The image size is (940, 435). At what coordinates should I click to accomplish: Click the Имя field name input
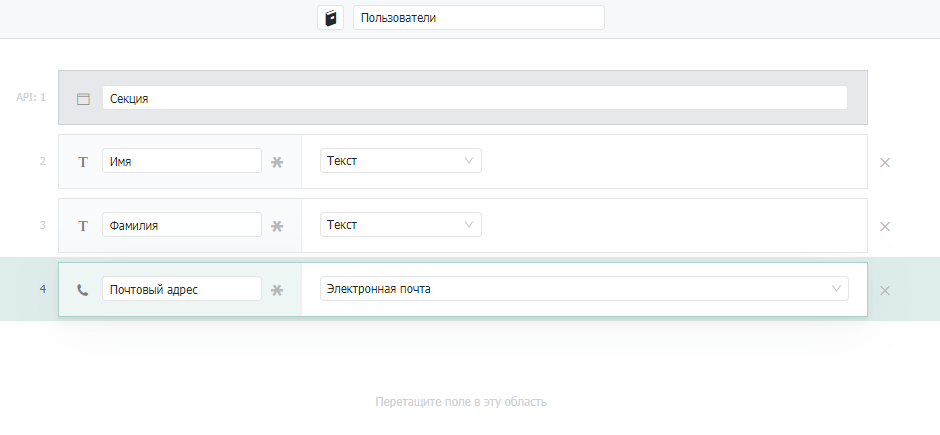pos(182,161)
